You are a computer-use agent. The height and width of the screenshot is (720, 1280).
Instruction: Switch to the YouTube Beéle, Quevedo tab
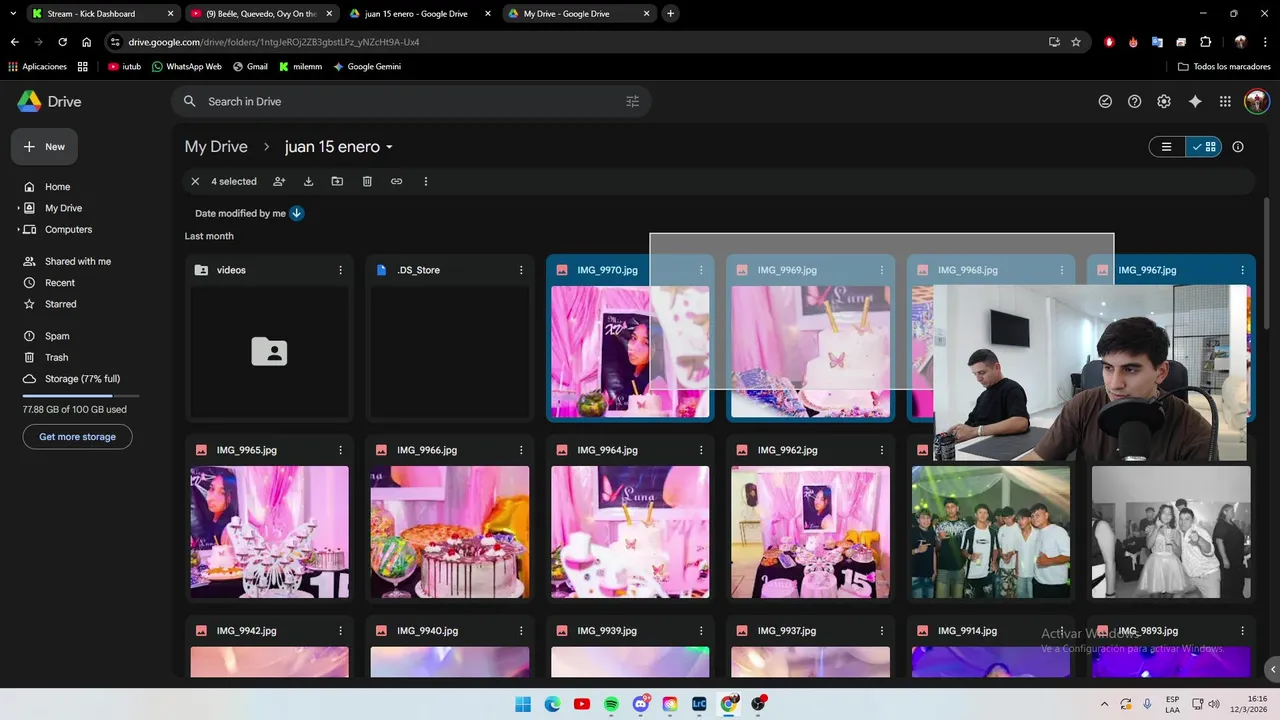261,14
